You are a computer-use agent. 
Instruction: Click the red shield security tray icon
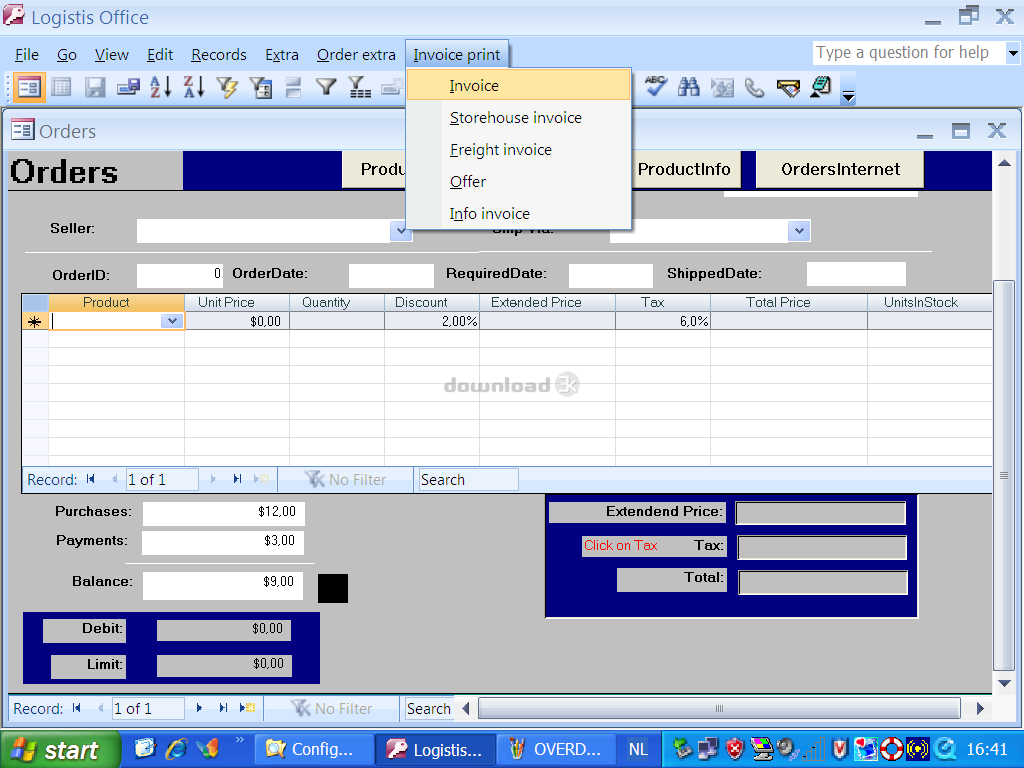click(735, 748)
